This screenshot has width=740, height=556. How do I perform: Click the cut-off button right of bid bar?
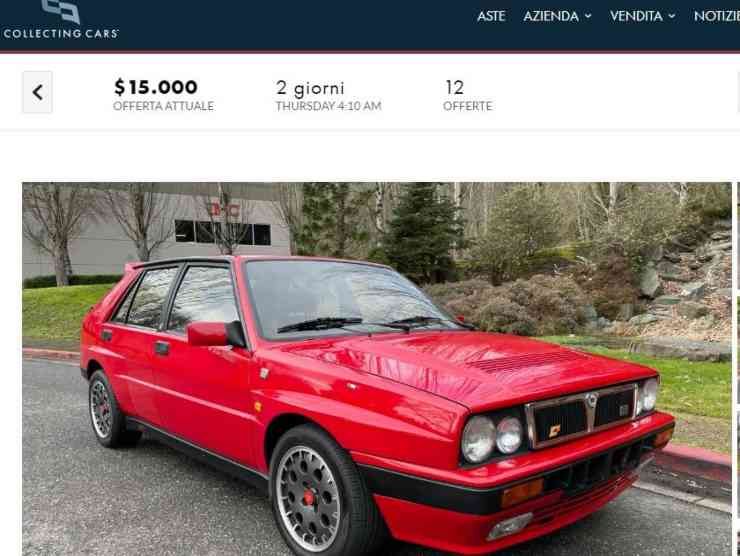click(738, 93)
